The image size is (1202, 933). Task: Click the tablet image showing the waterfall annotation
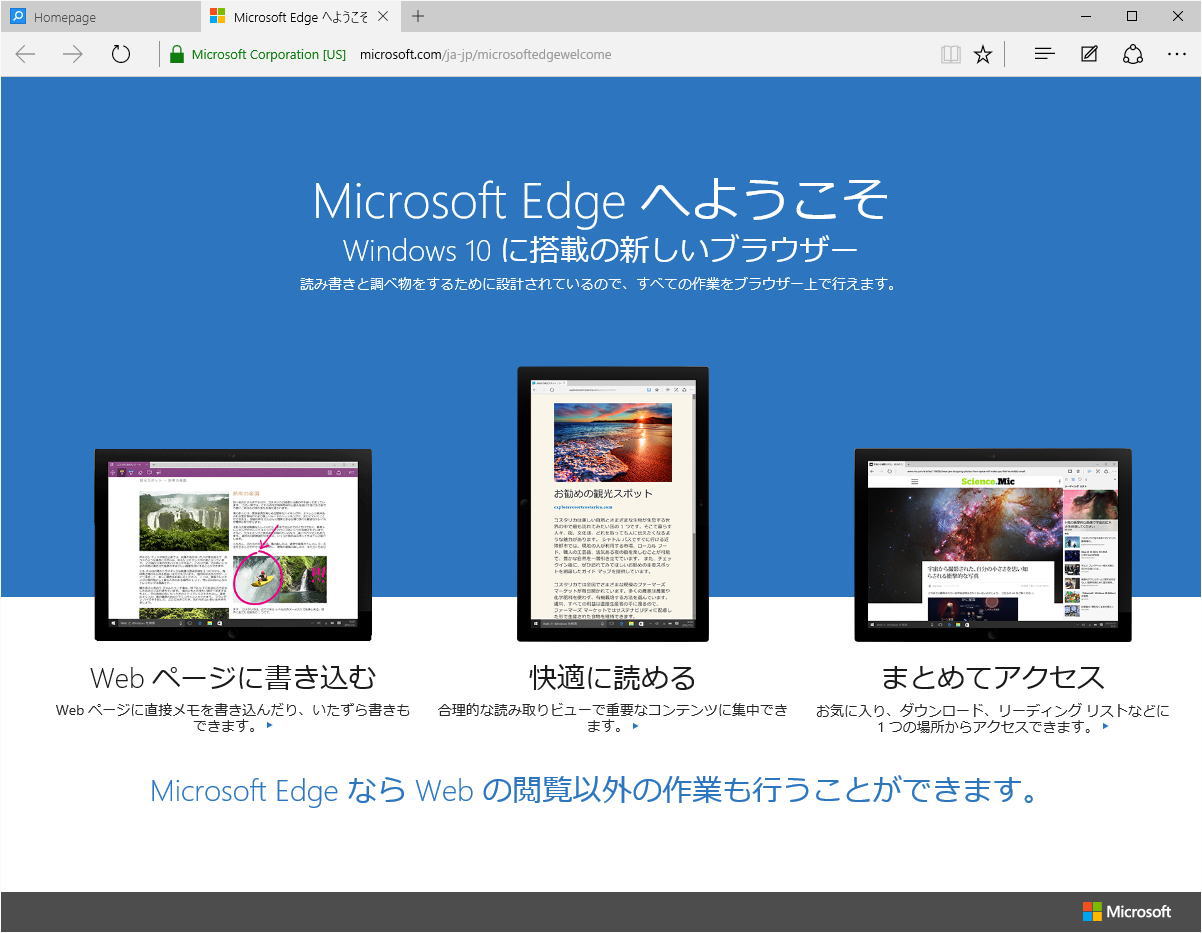point(233,545)
